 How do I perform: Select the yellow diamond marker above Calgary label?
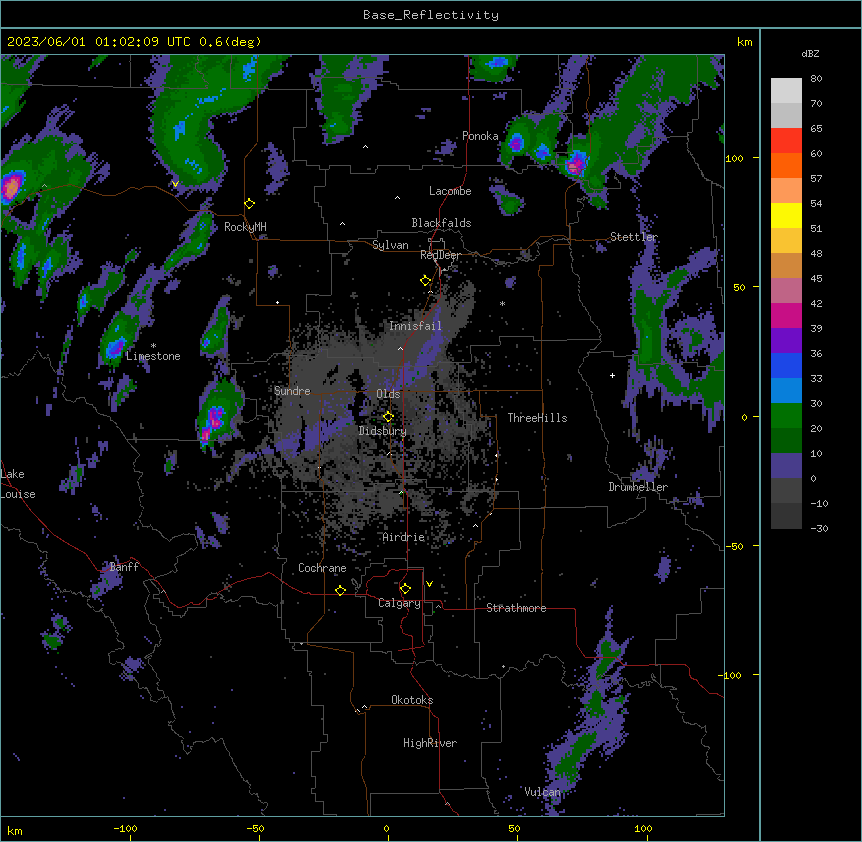pos(406,589)
